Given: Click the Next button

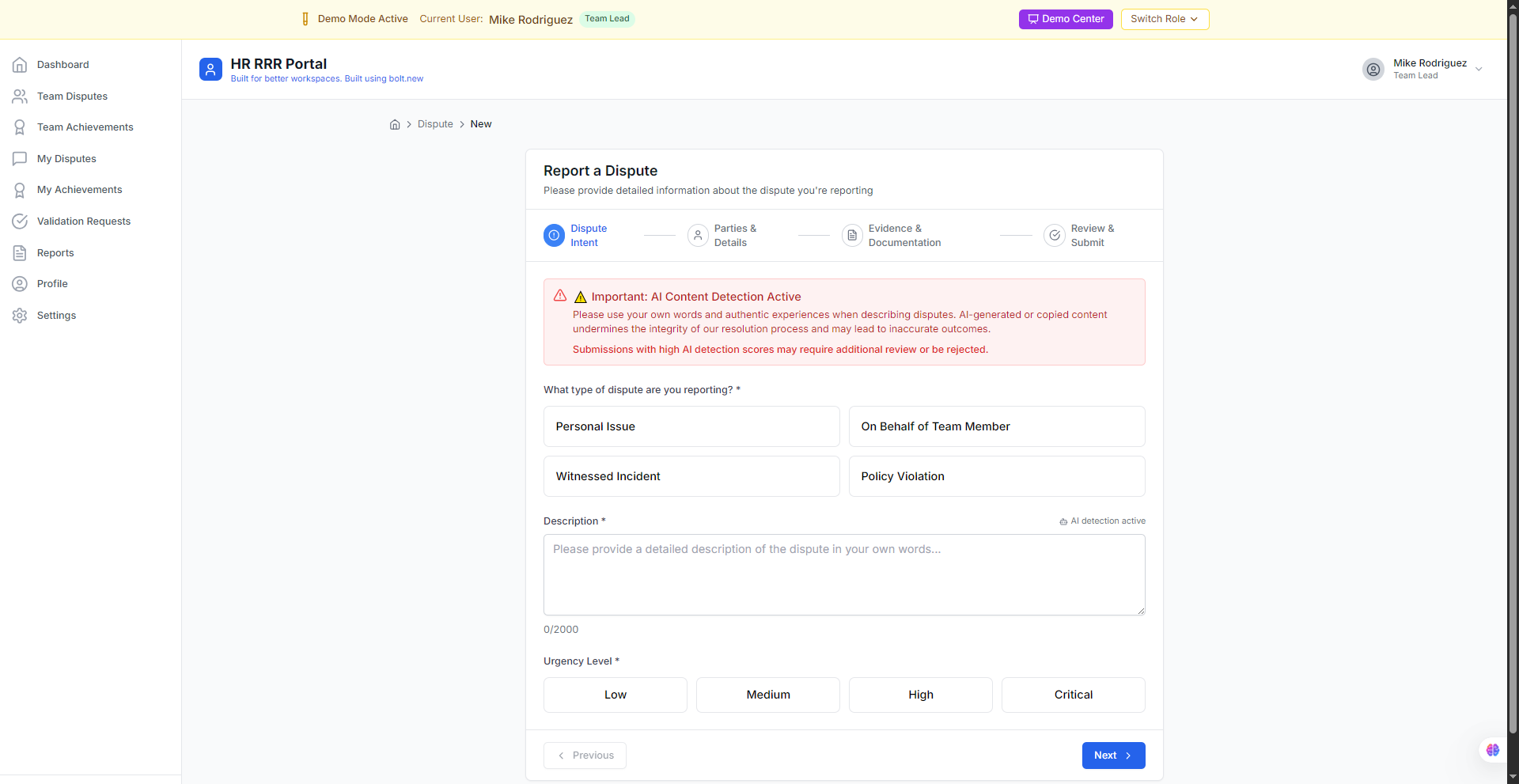Looking at the screenshot, I should pos(1113,756).
